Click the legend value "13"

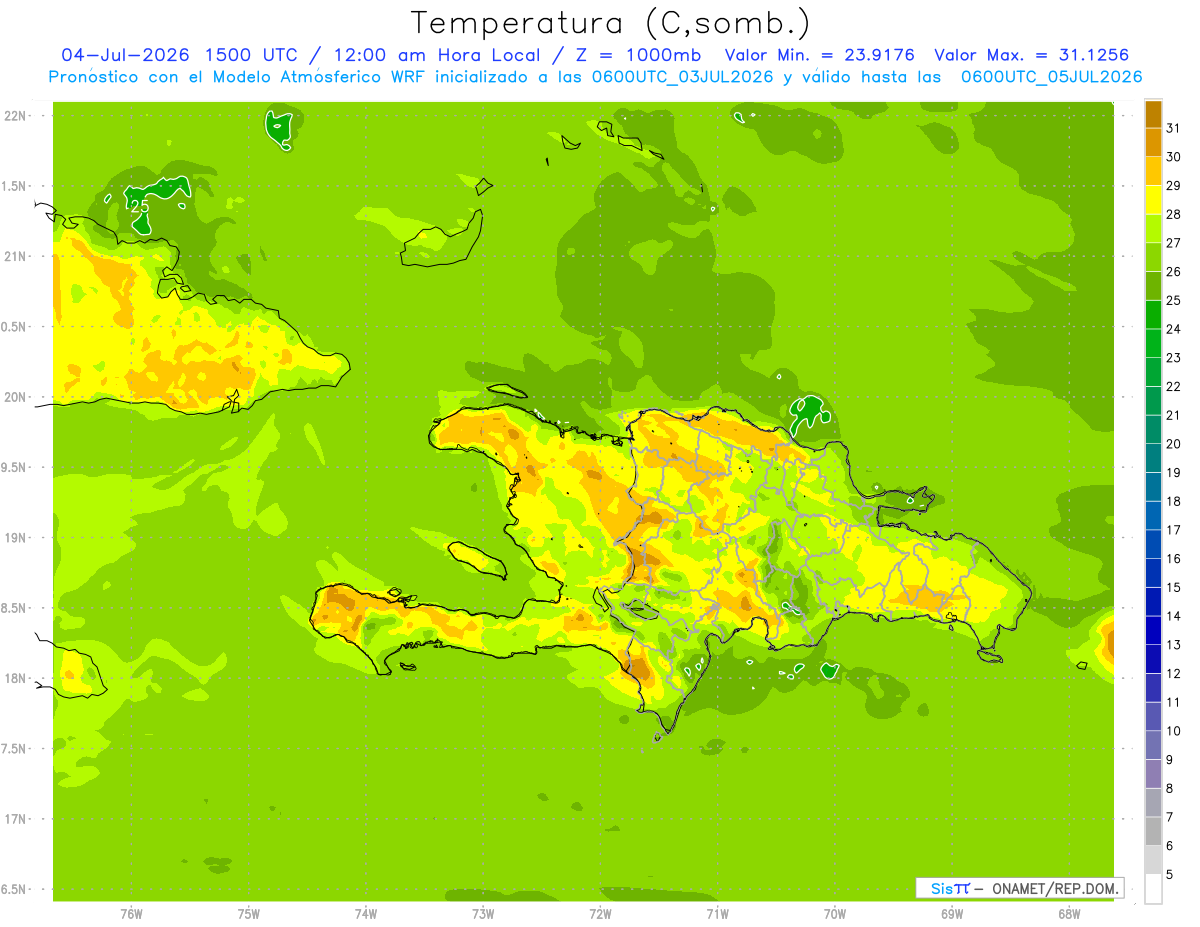(1174, 645)
